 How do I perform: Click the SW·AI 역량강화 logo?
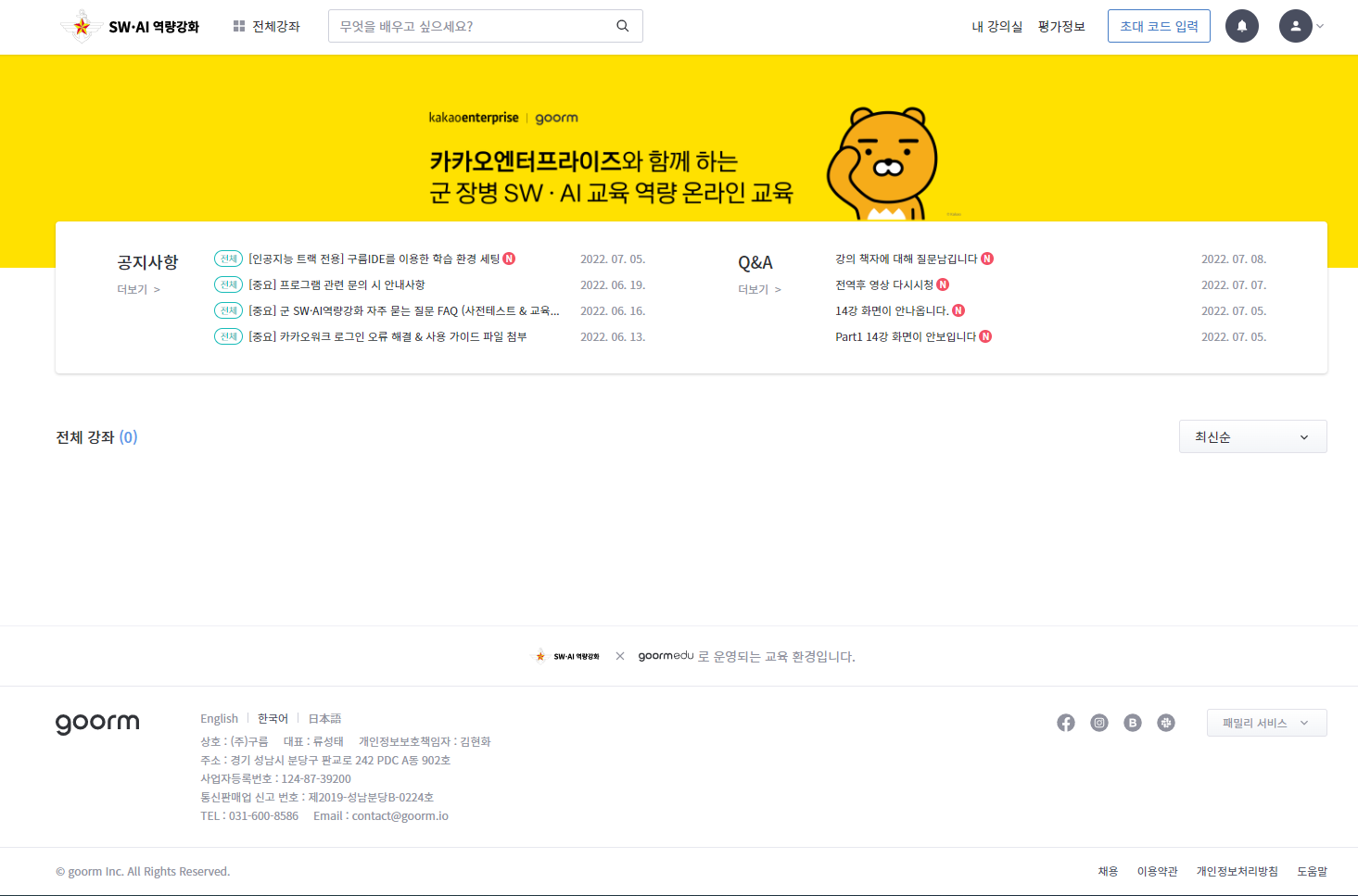(x=130, y=27)
